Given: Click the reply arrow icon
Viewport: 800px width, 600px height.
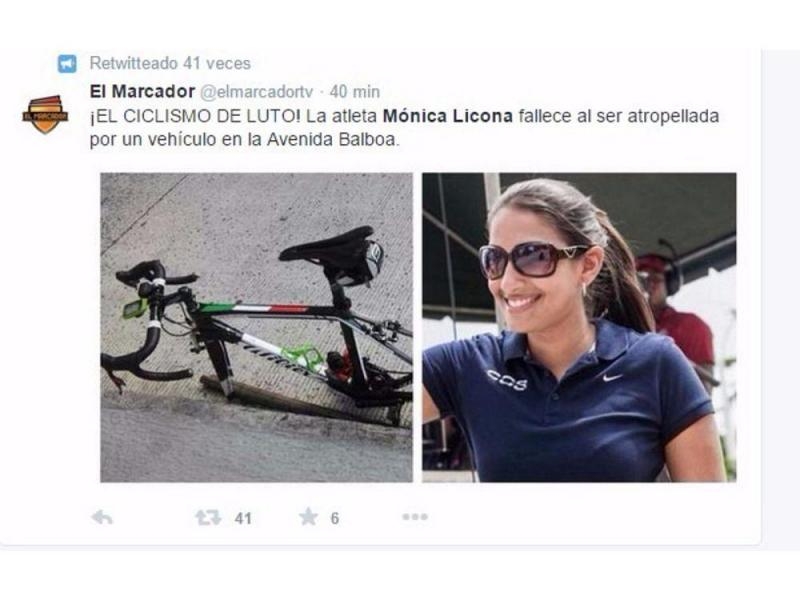Looking at the screenshot, I should 102,518.
